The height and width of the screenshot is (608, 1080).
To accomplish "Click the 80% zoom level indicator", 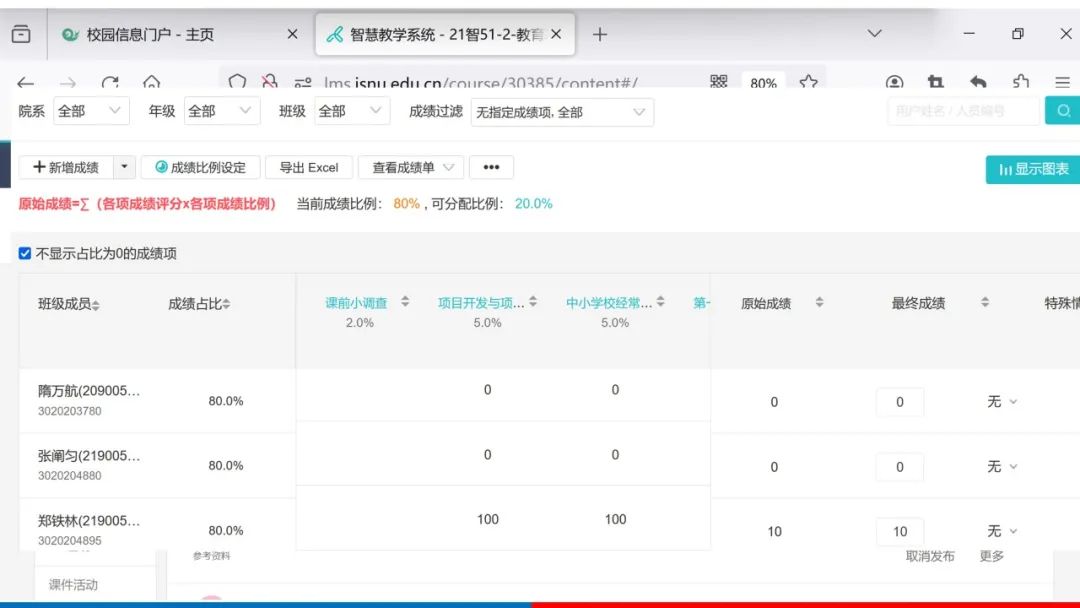I will [763, 83].
